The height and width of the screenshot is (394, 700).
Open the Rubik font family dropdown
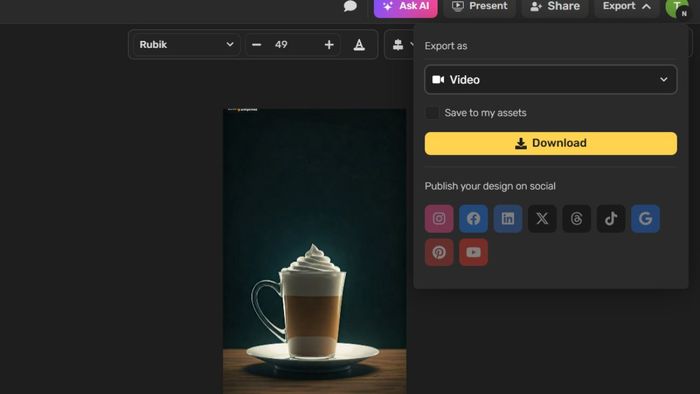pos(187,45)
